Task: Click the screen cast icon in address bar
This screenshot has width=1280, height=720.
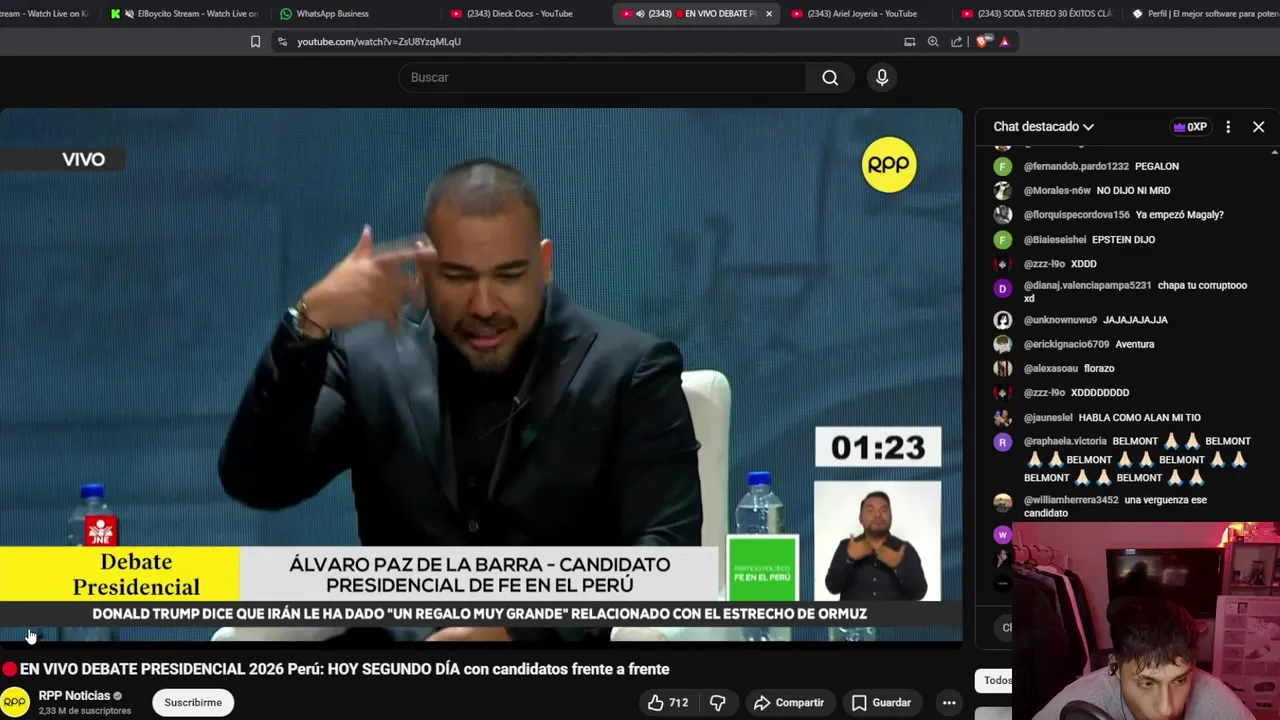Action: coord(909,42)
